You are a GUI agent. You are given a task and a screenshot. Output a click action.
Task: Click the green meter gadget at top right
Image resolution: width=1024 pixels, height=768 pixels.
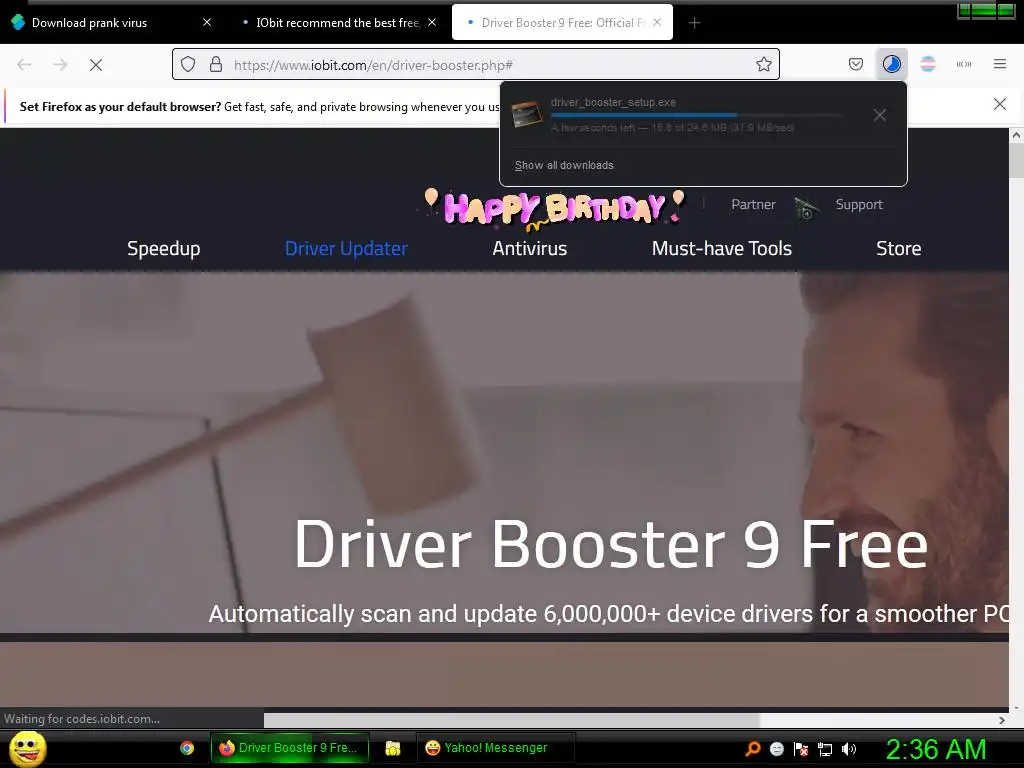(985, 10)
